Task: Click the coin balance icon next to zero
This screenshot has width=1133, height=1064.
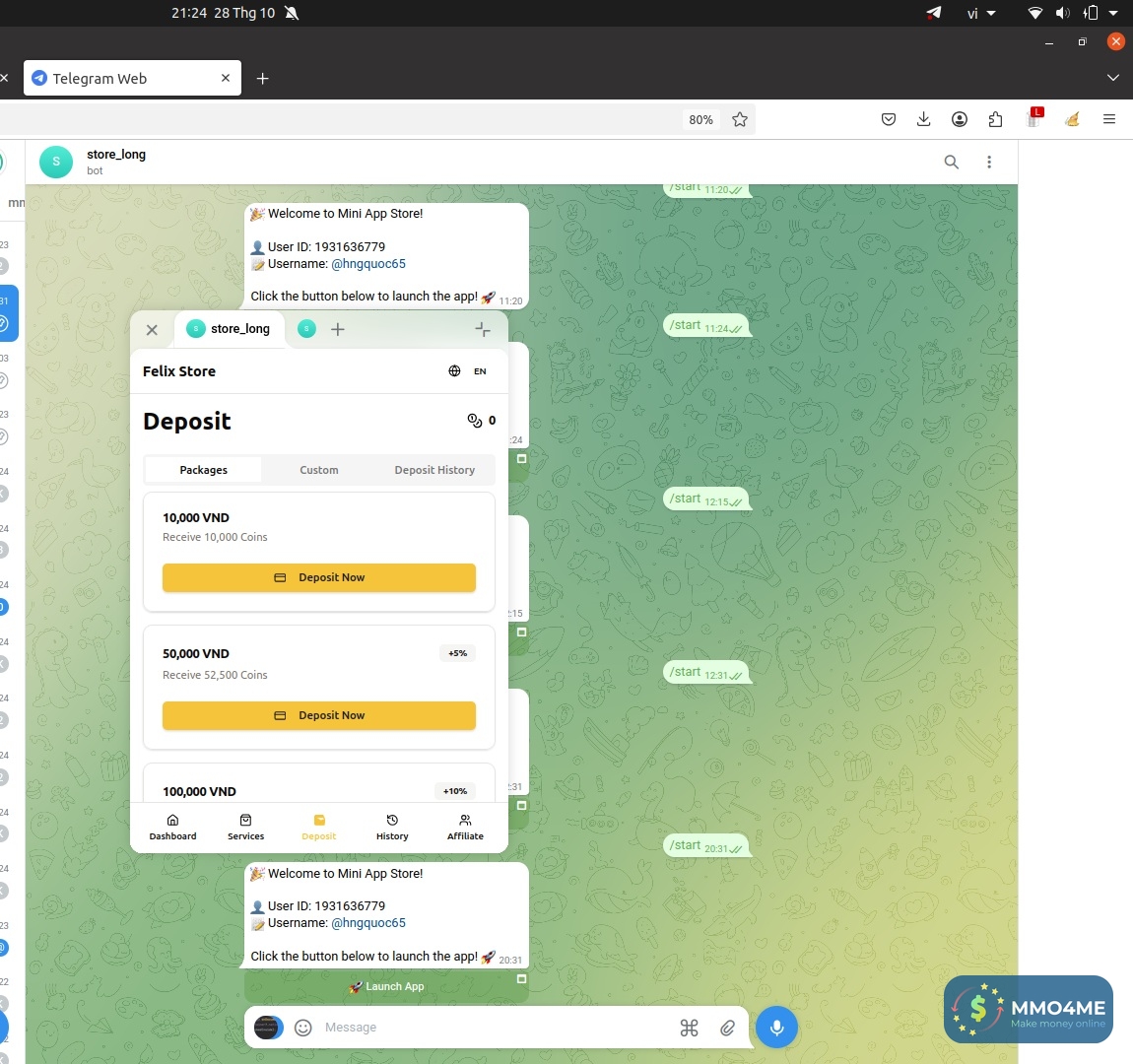Action: pos(476,420)
